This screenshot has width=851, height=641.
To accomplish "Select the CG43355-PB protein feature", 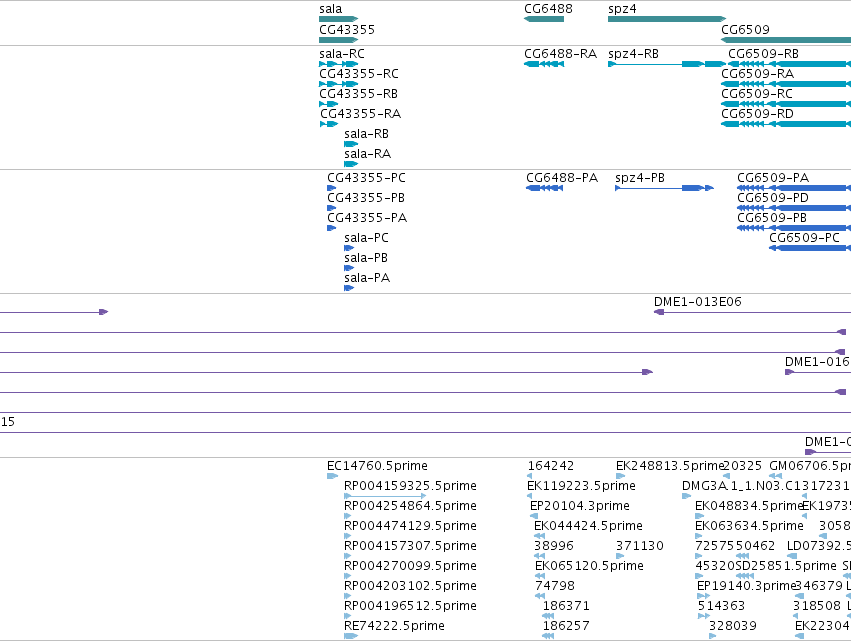I will (332, 208).
